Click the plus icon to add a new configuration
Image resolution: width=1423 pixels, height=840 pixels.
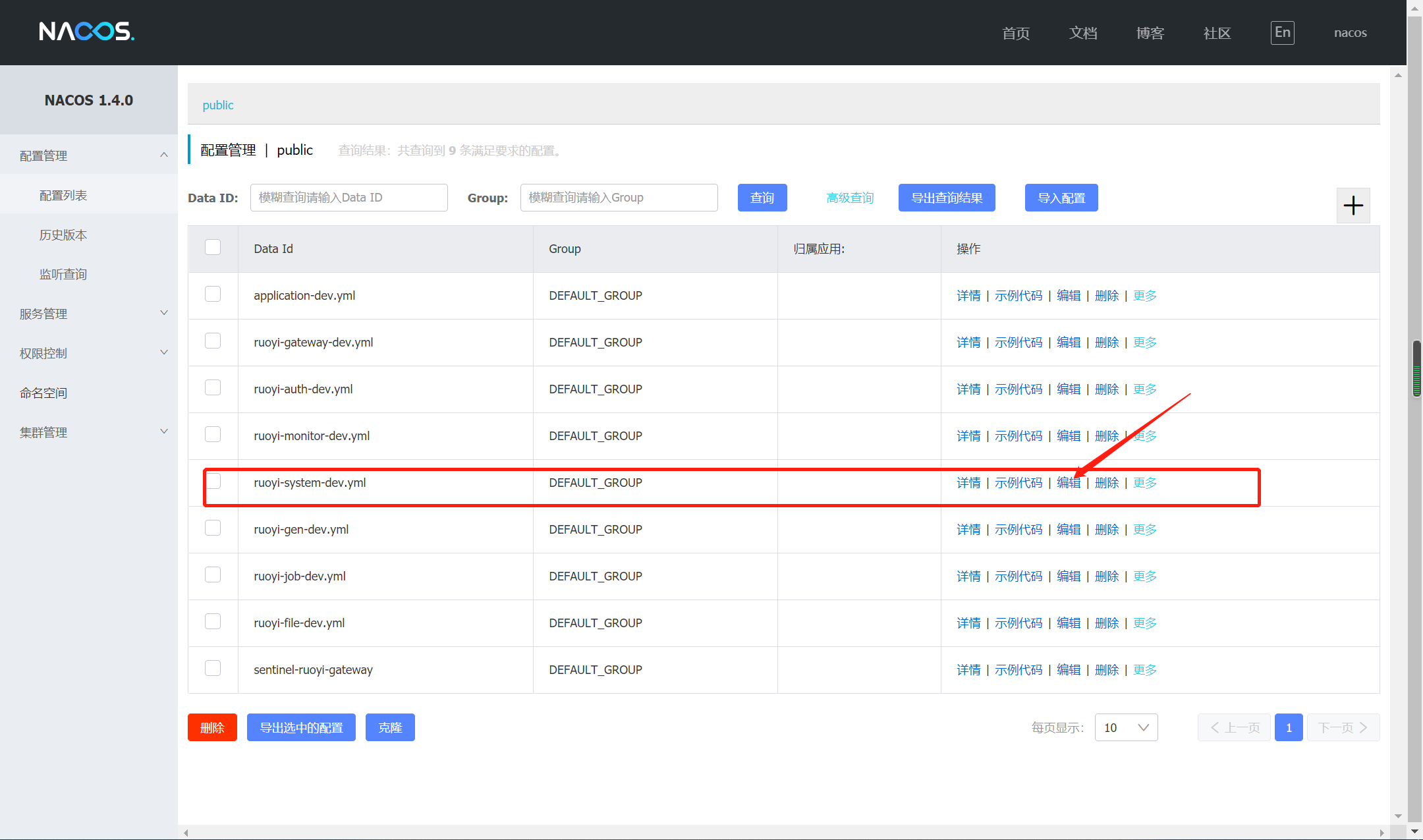[1353, 205]
